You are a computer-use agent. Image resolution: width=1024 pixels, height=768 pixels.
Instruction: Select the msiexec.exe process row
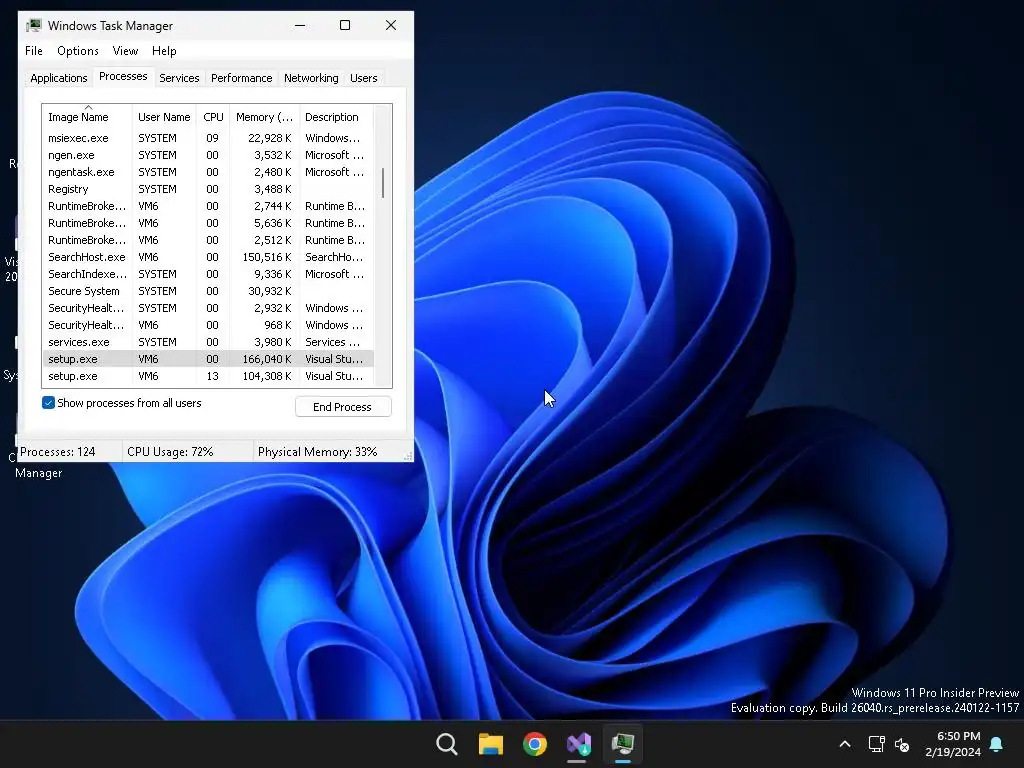pos(208,138)
